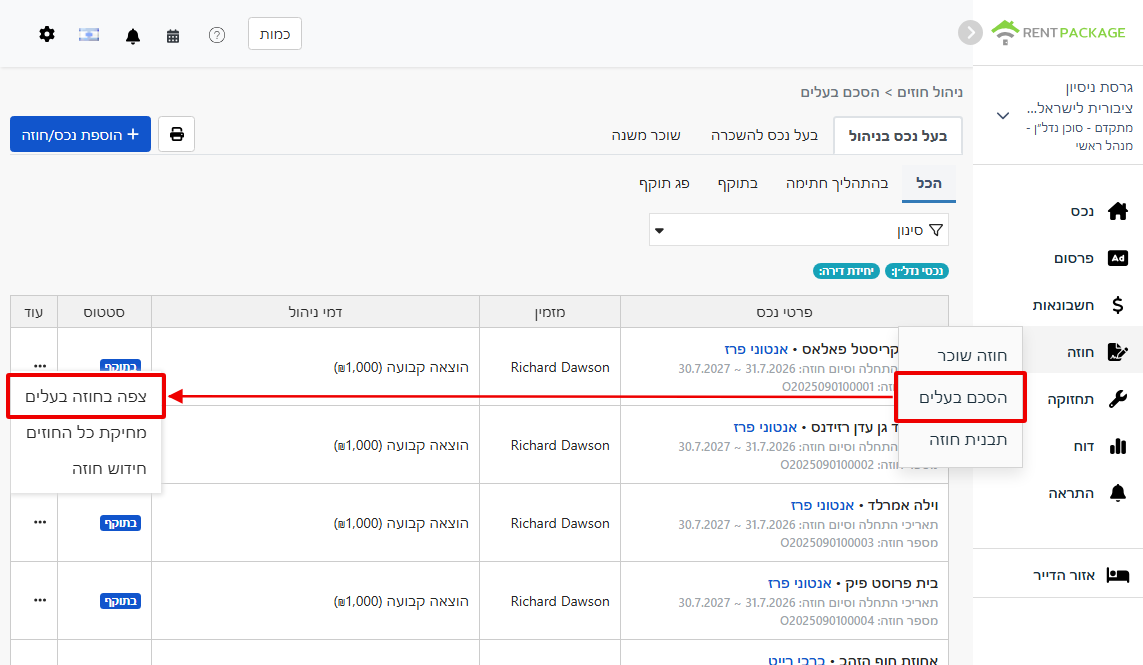Click the דמי ניהול column header
1143x665 pixels.
[x=316, y=312]
